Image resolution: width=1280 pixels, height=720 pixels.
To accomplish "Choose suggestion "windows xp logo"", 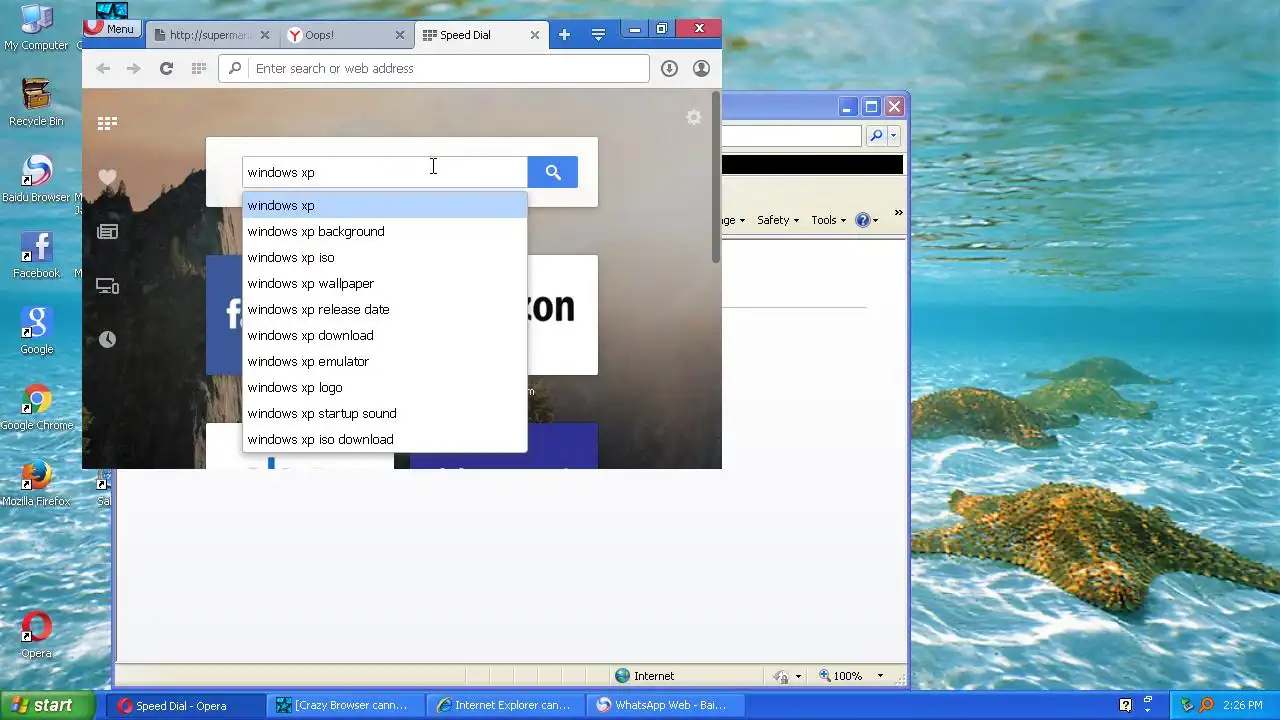I will [384, 387].
